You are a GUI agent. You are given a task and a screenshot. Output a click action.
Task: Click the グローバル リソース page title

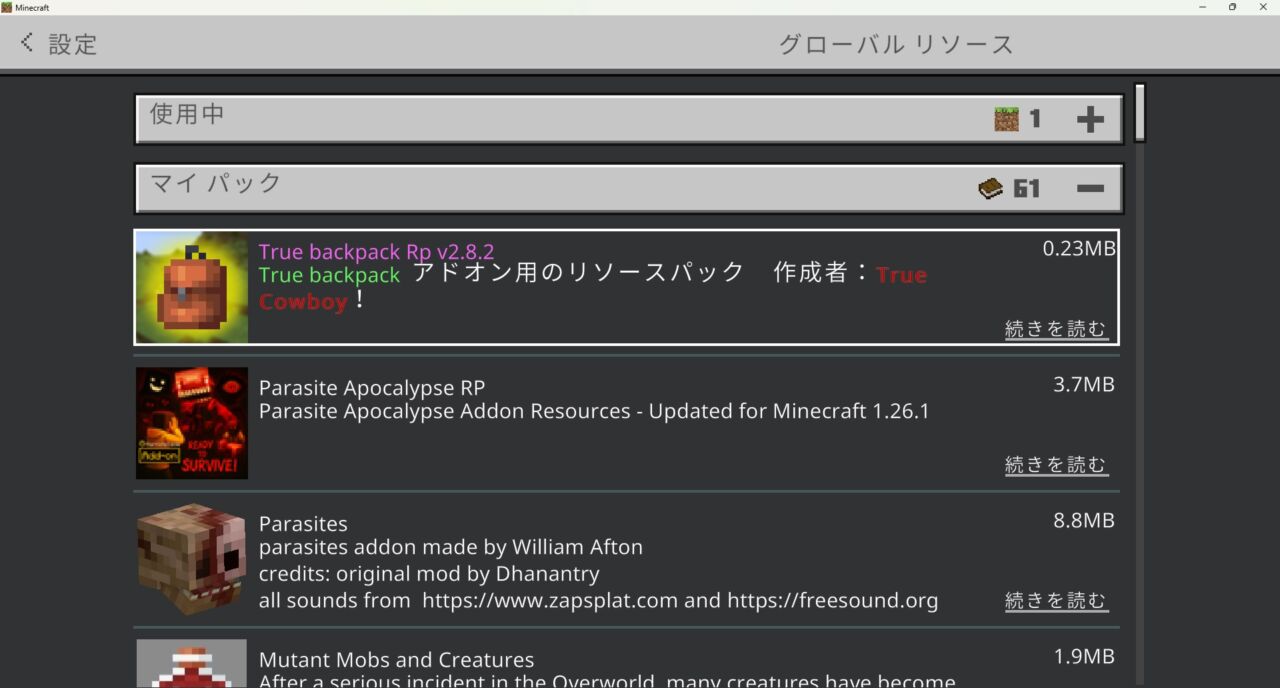(x=896, y=44)
